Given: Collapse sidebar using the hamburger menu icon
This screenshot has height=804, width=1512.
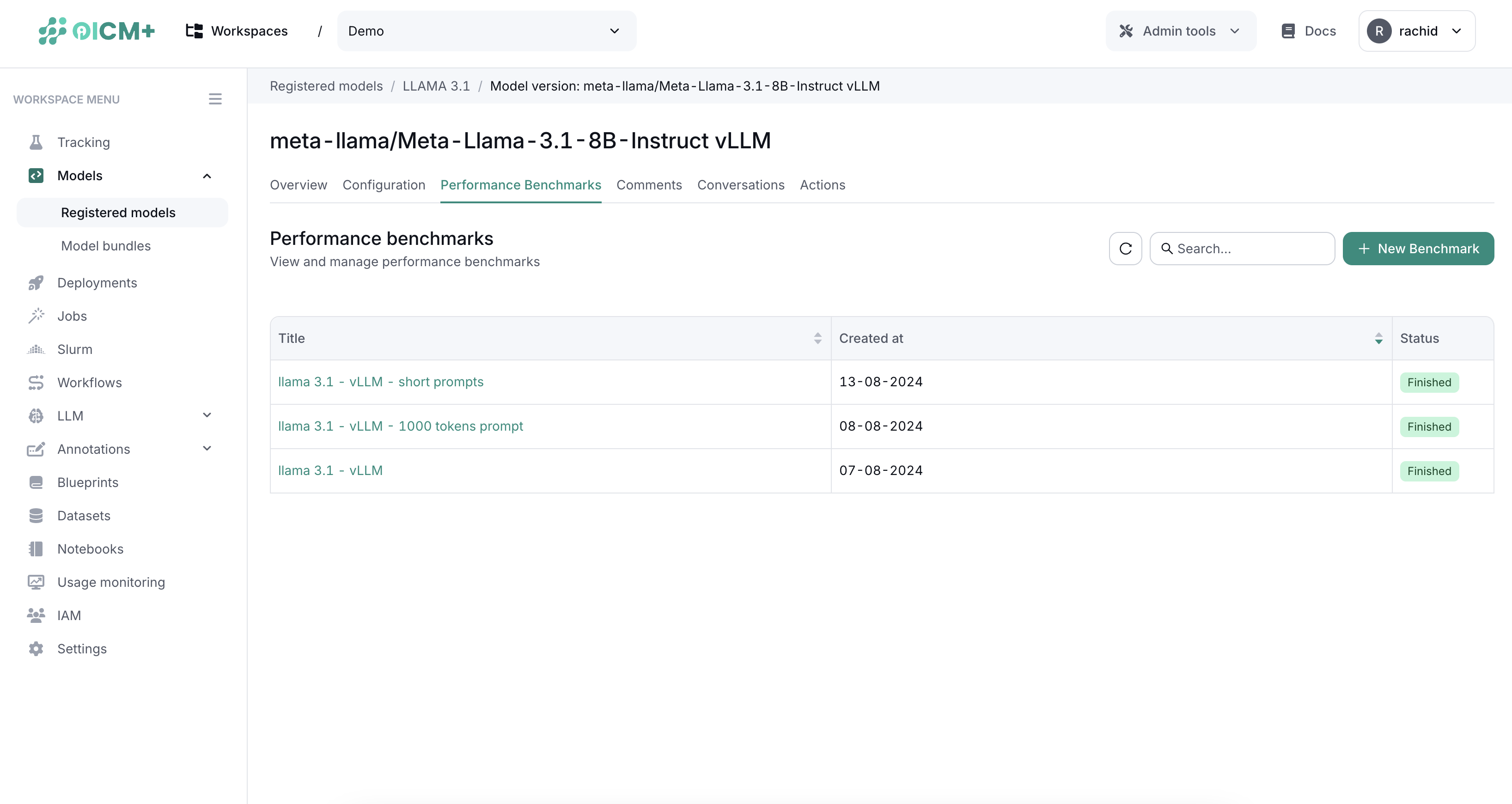Looking at the screenshot, I should click(x=215, y=99).
